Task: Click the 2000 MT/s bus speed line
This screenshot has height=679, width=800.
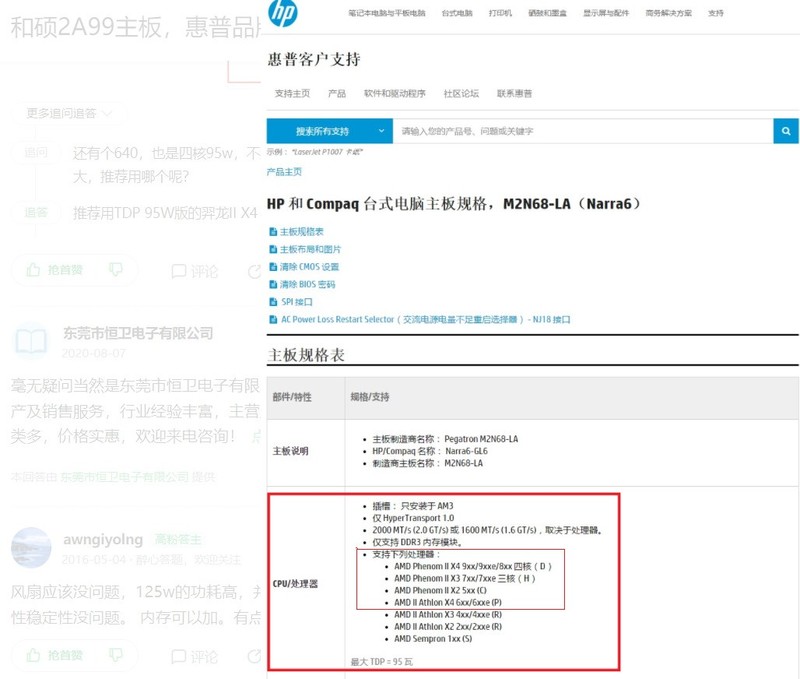Action: point(487,530)
